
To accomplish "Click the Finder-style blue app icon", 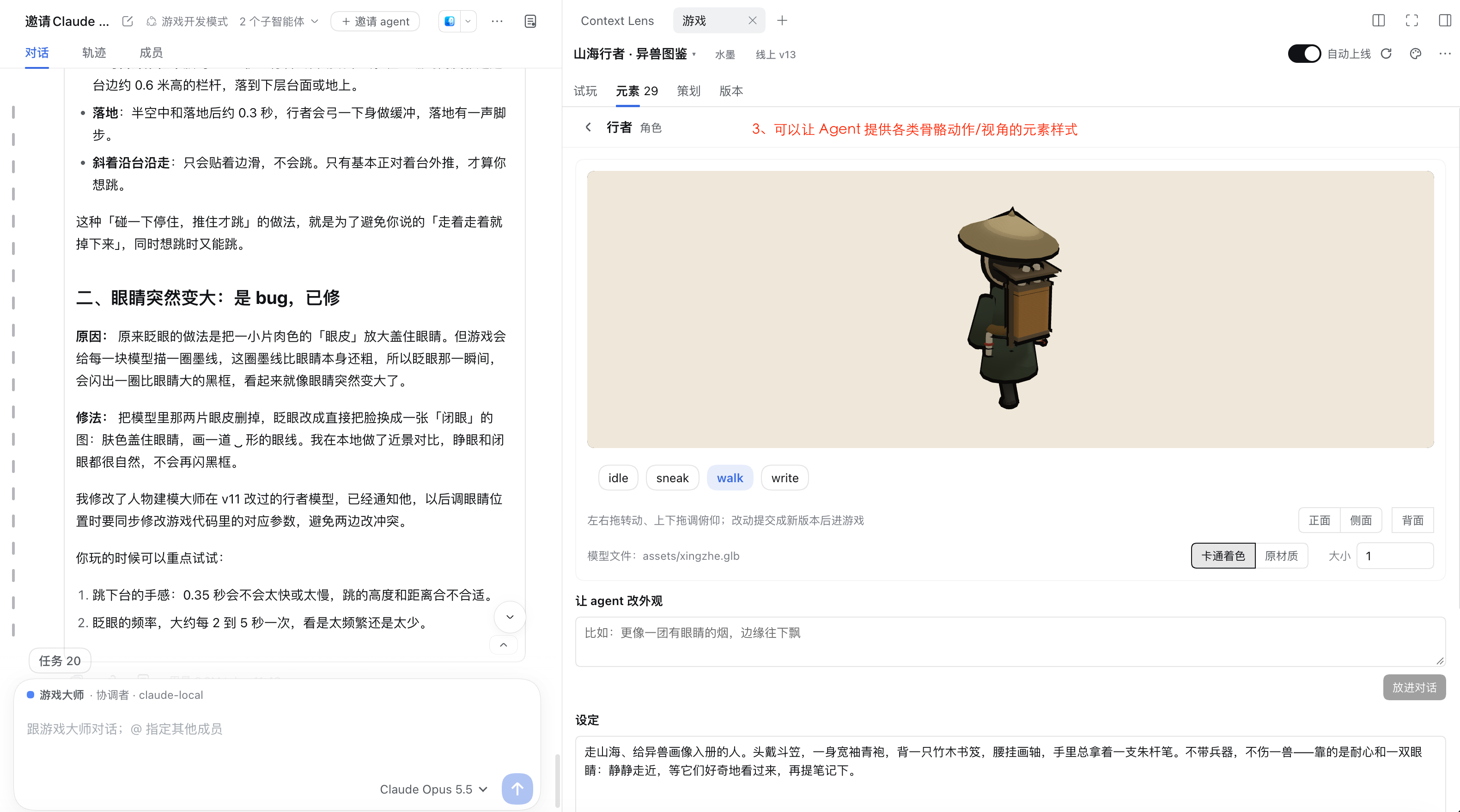I will click(x=450, y=21).
